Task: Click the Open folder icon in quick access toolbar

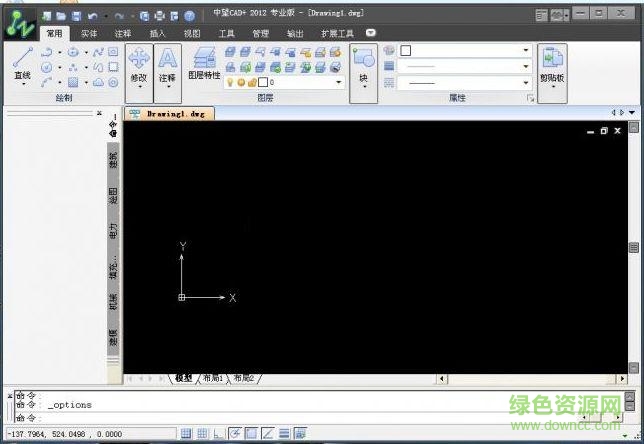Action: [61, 16]
